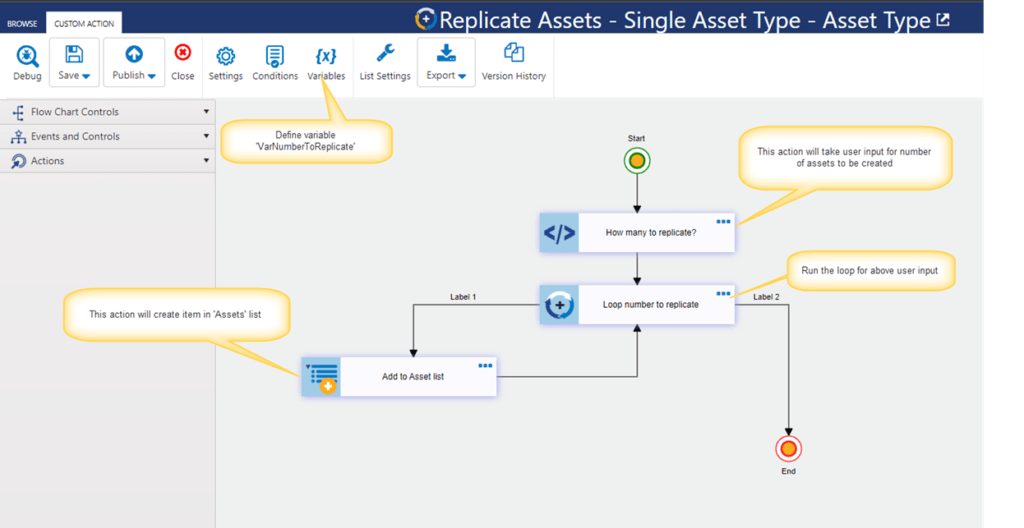This screenshot has width=1024, height=528.
Task: Select the CUSTOM ACTION tab
Action: point(84,24)
